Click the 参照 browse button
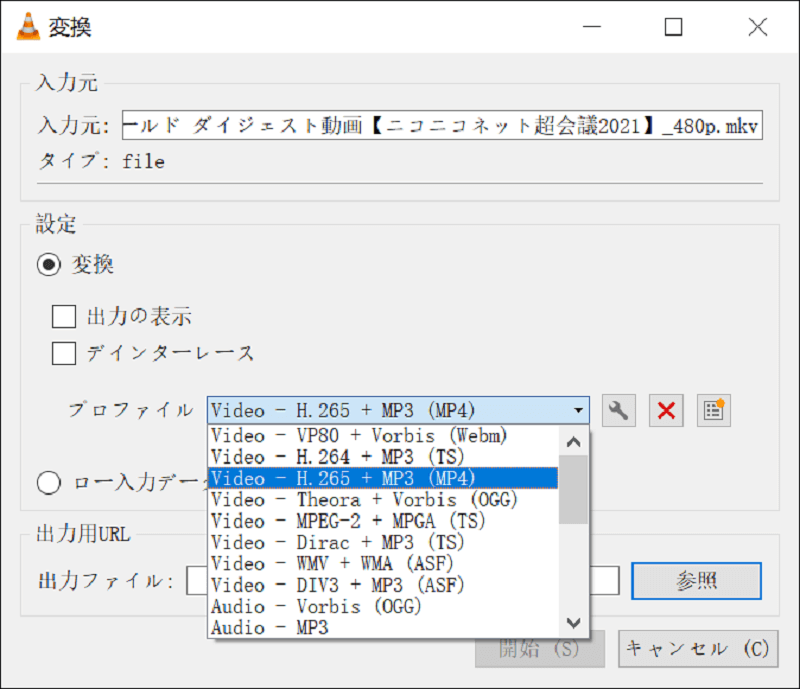Screen dimensions: 800x689 click(x=696, y=581)
